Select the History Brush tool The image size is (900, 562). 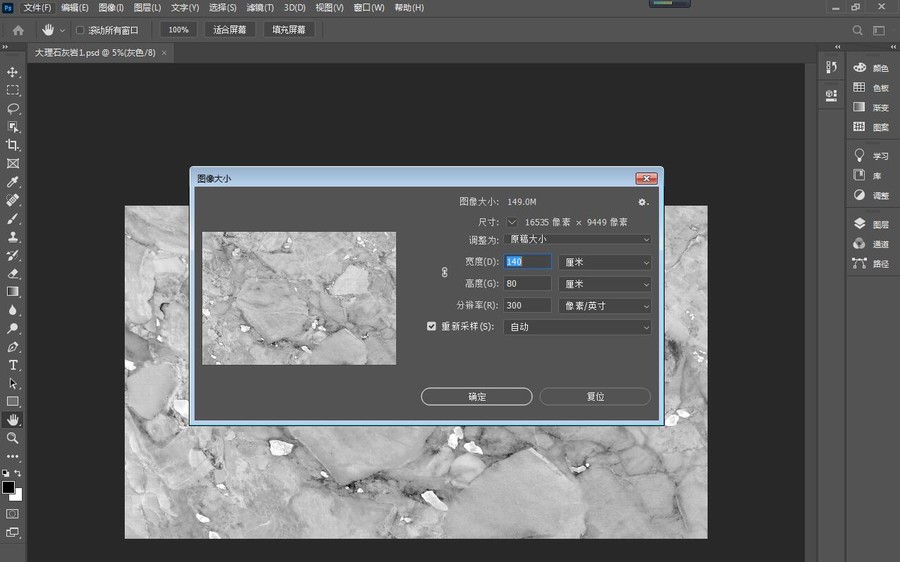(13, 255)
